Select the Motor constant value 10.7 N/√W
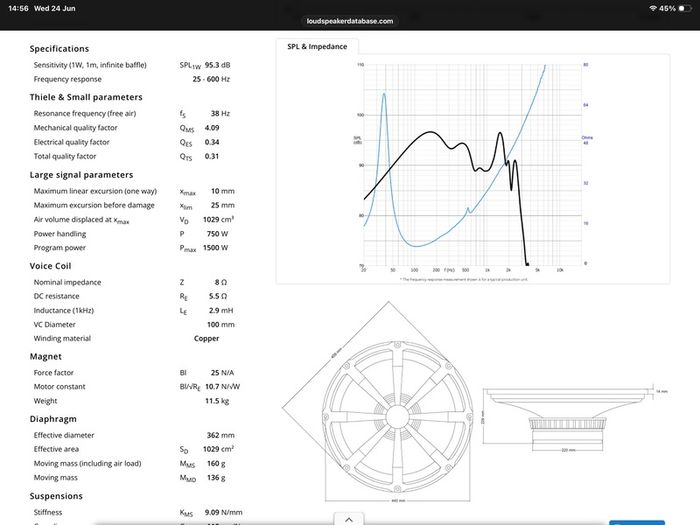The image size is (700, 525). click(x=222, y=387)
